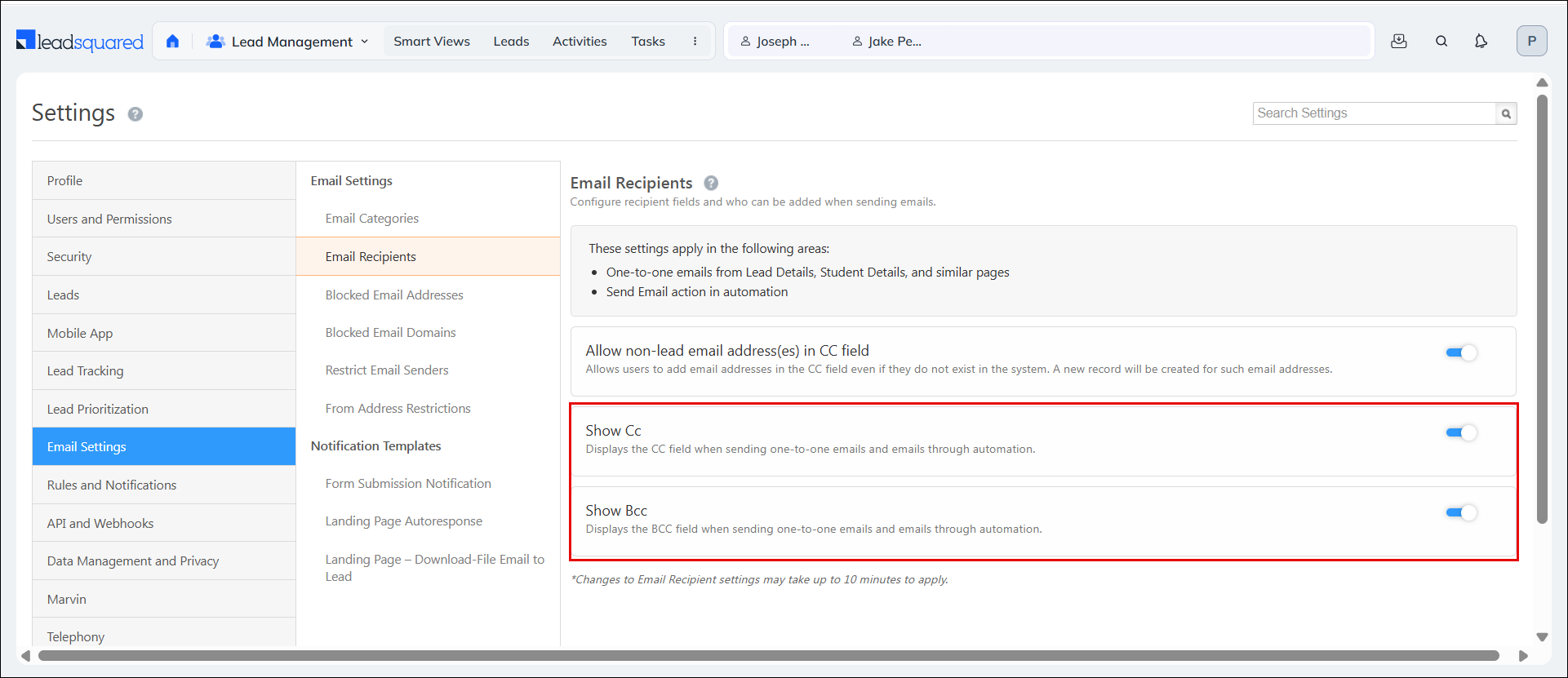Select API and Webhooks section
The width and height of the screenshot is (1568, 678).
click(x=164, y=523)
